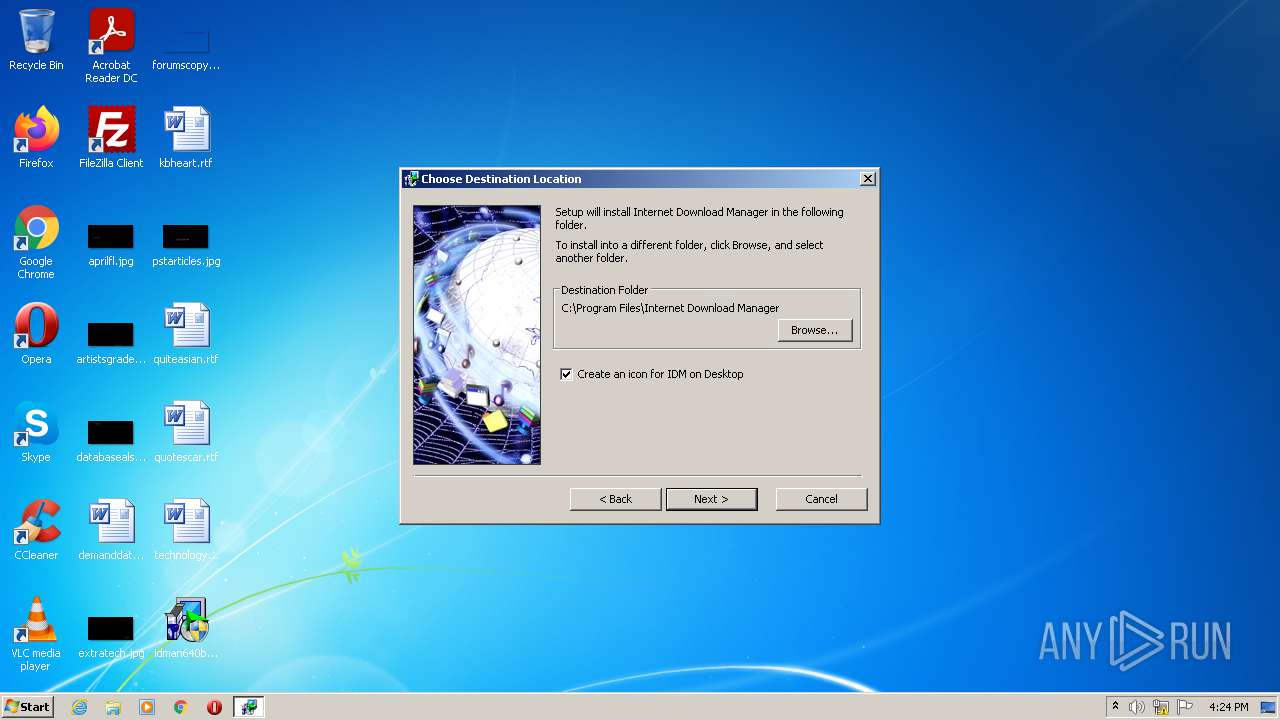
Task: Click the volume speaker tray icon
Action: pos(1137,707)
